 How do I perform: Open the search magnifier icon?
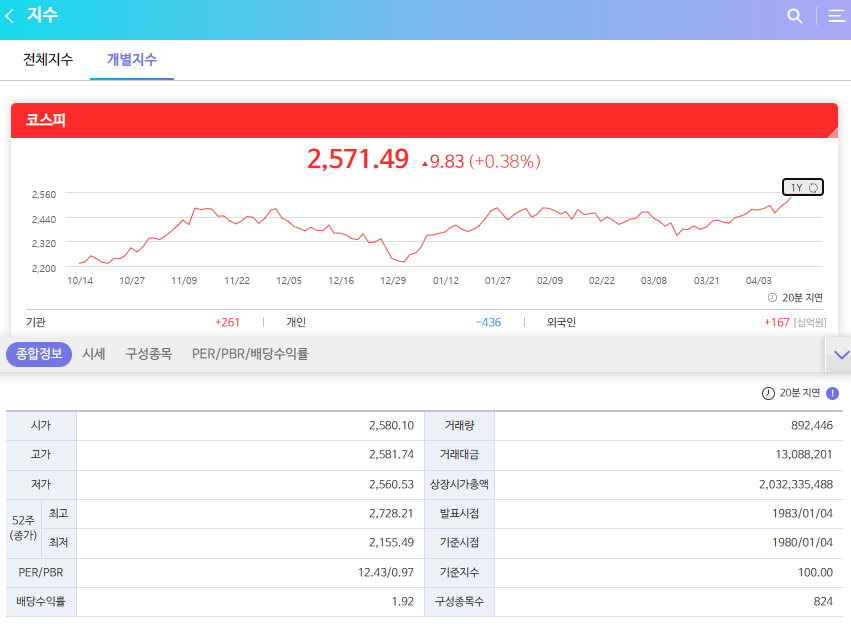click(x=795, y=16)
